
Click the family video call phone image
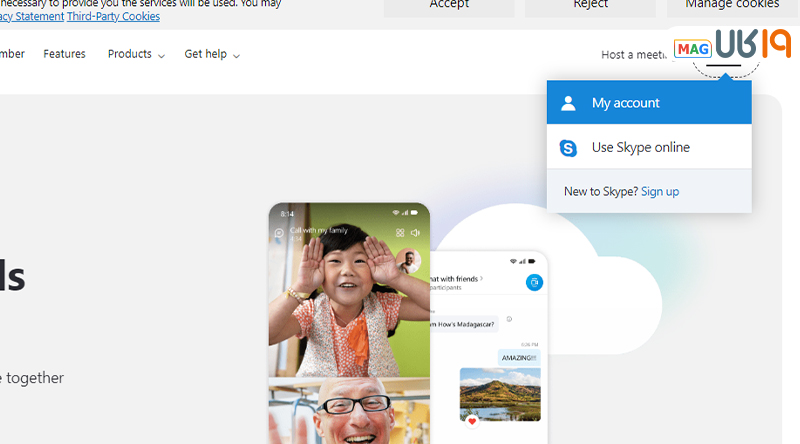click(x=349, y=323)
